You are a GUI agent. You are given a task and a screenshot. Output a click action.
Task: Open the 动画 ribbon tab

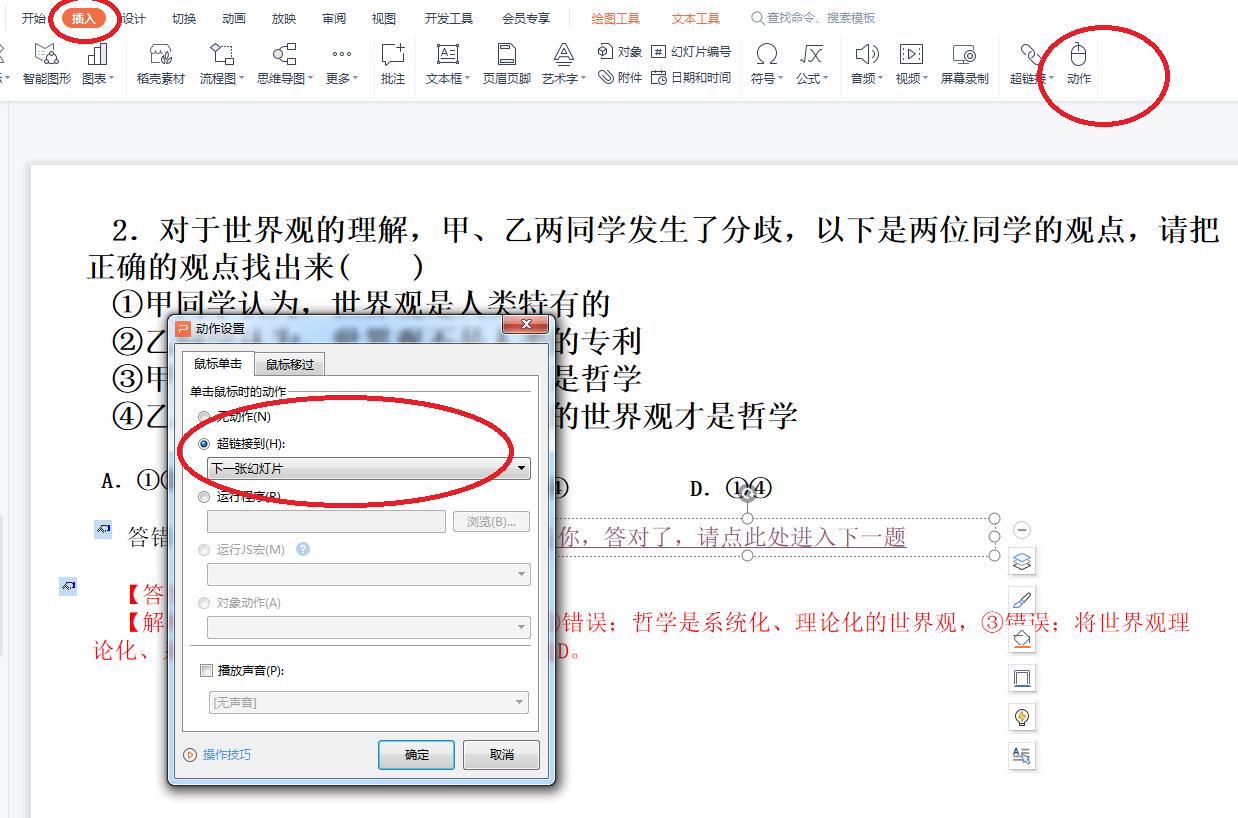234,17
